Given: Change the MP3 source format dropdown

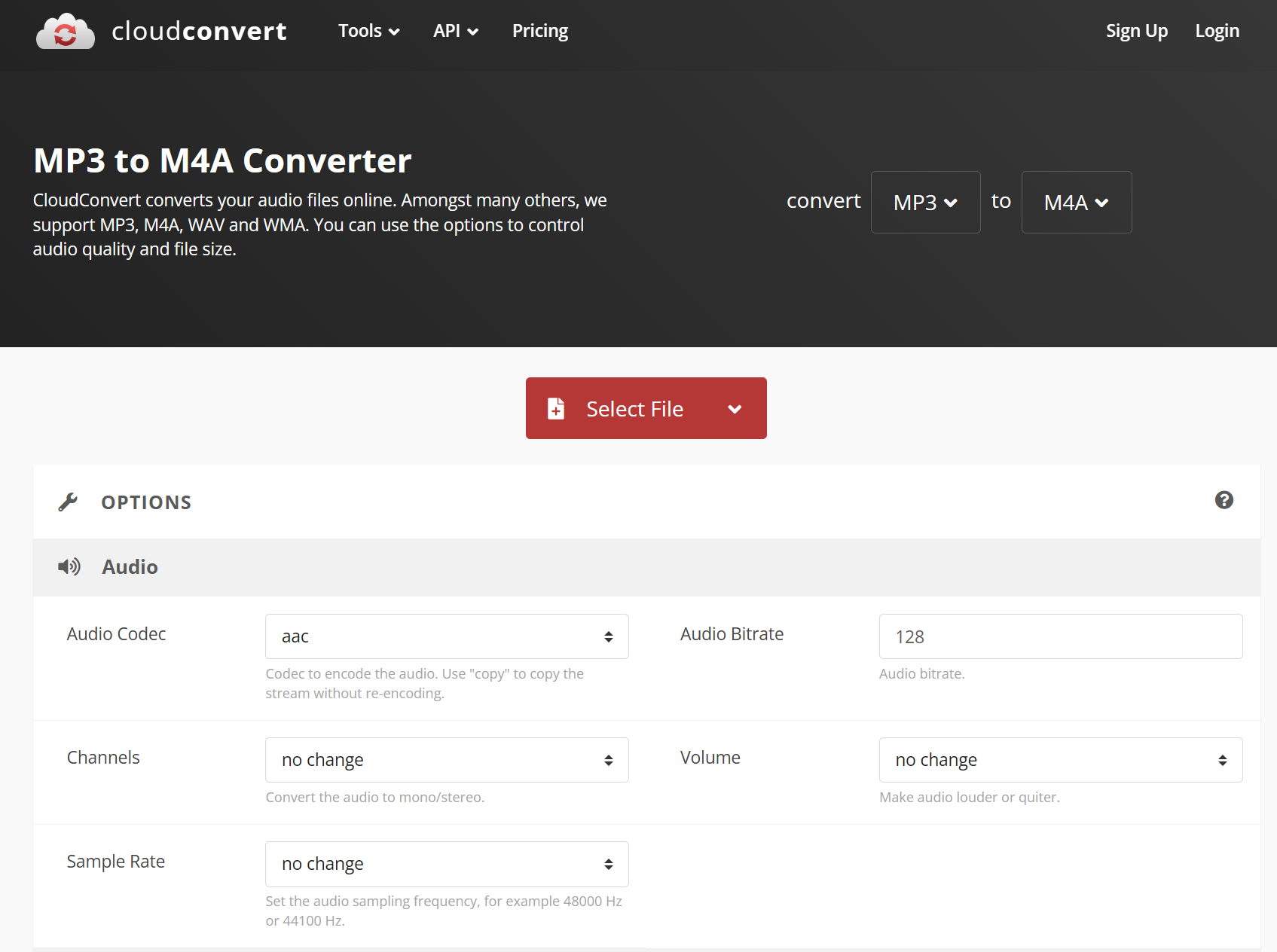Looking at the screenshot, I should [925, 203].
